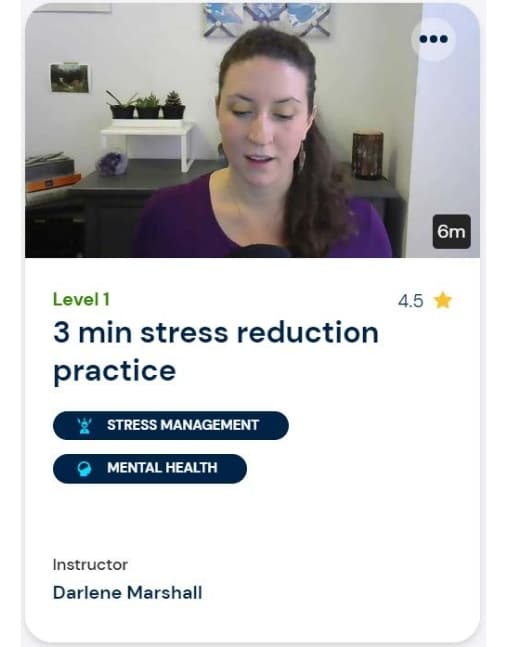Open the three-dot more options menu
This screenshot has height=647, width=507.
point(433,39)
